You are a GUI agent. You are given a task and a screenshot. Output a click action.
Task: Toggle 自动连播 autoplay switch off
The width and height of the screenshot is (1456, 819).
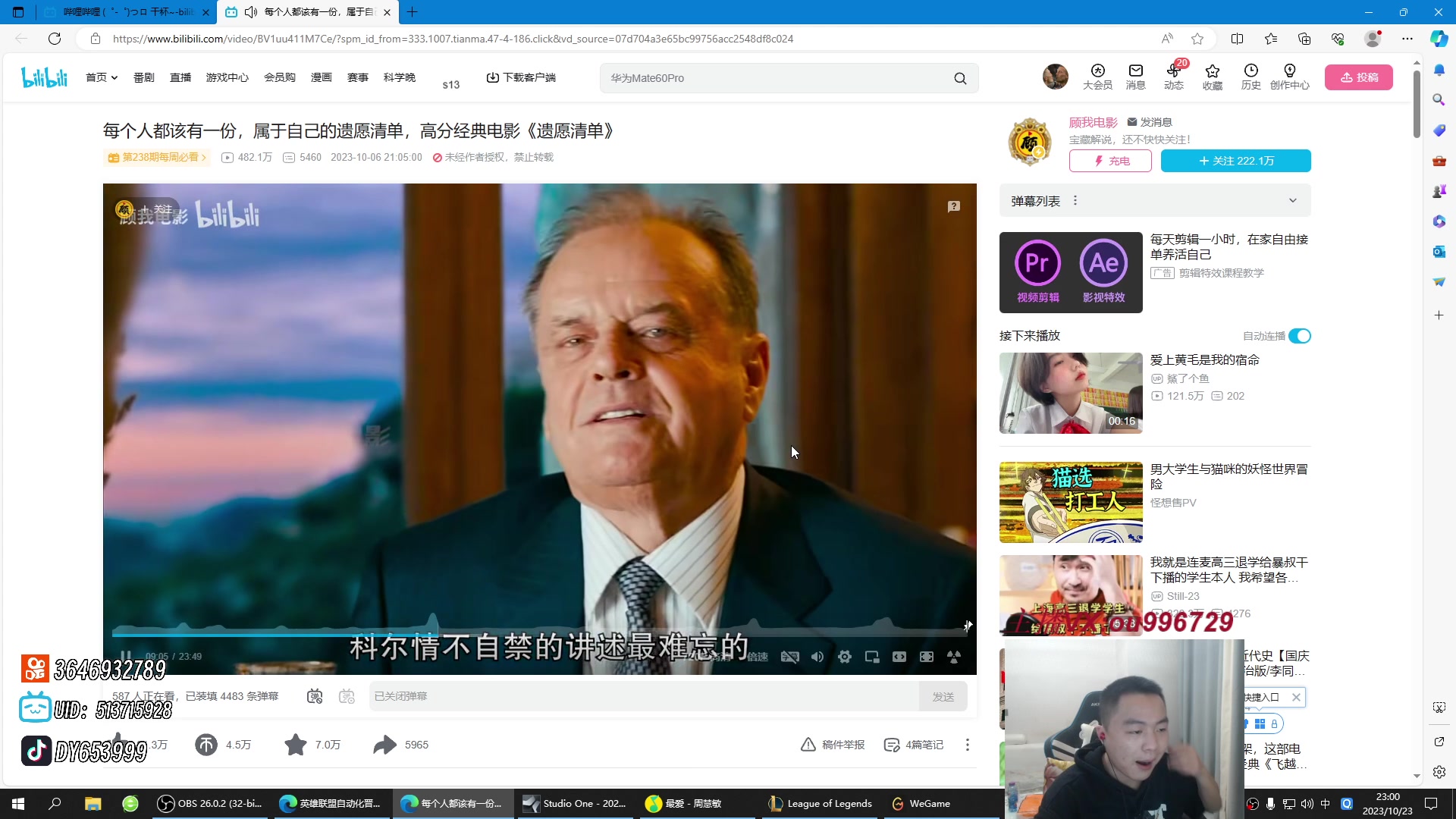point(1300,336)
